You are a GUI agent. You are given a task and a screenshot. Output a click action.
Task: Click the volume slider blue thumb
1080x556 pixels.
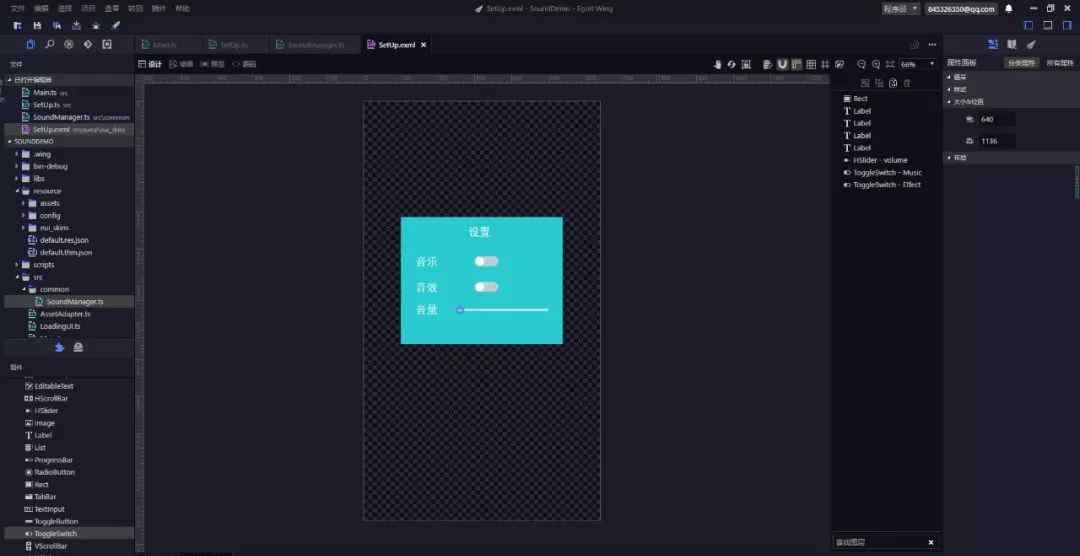(x=460, y=310)
